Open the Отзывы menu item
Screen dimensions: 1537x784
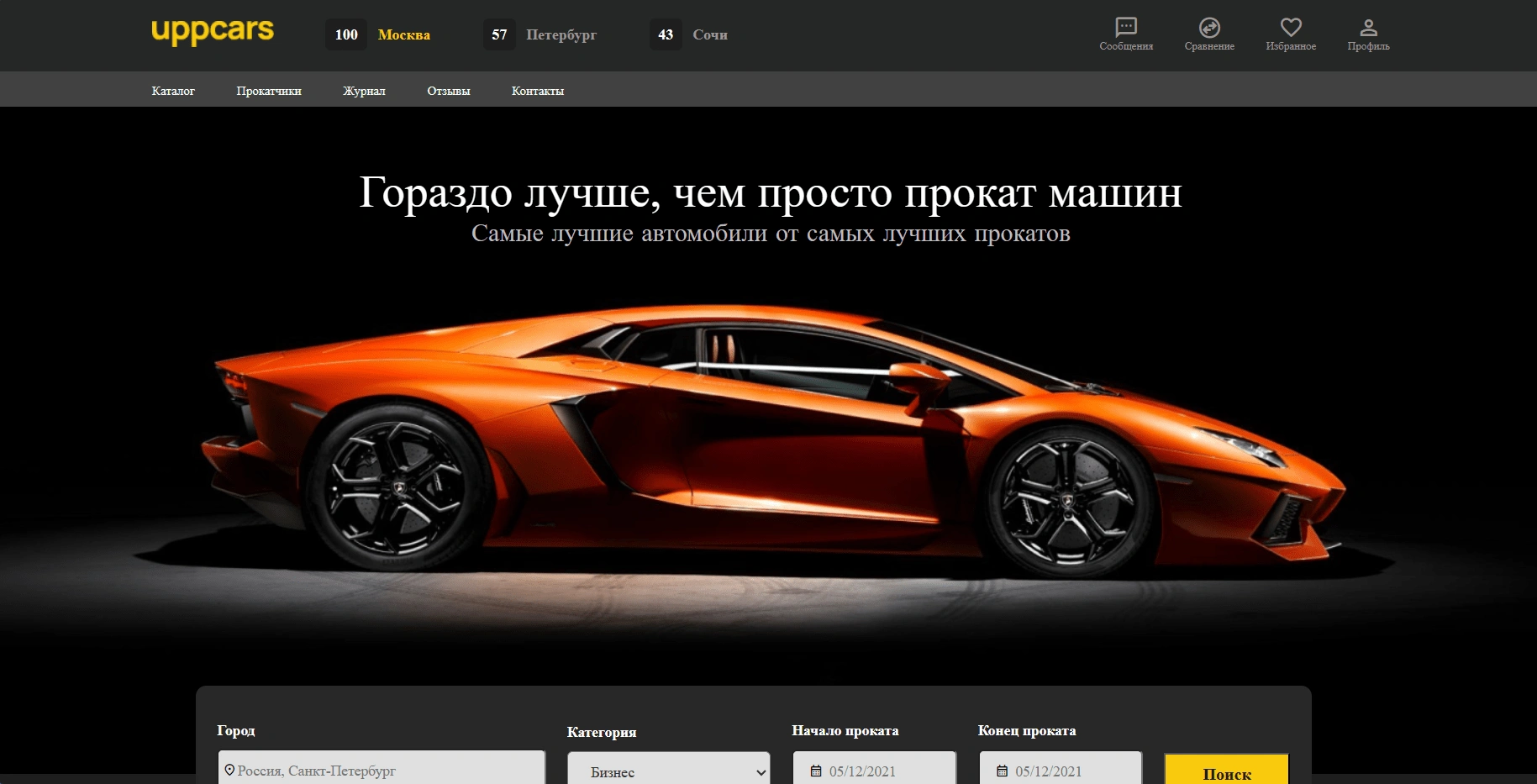tap(449, 91)
